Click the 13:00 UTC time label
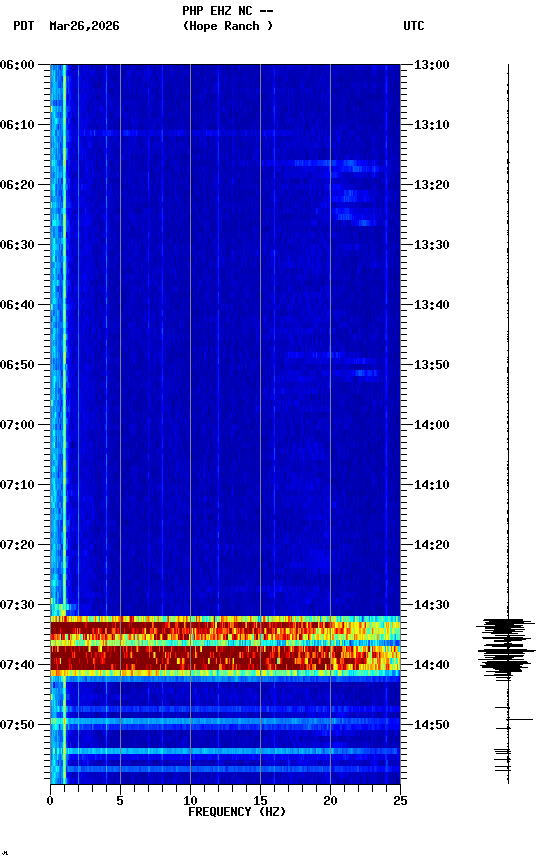 (432, 65)
